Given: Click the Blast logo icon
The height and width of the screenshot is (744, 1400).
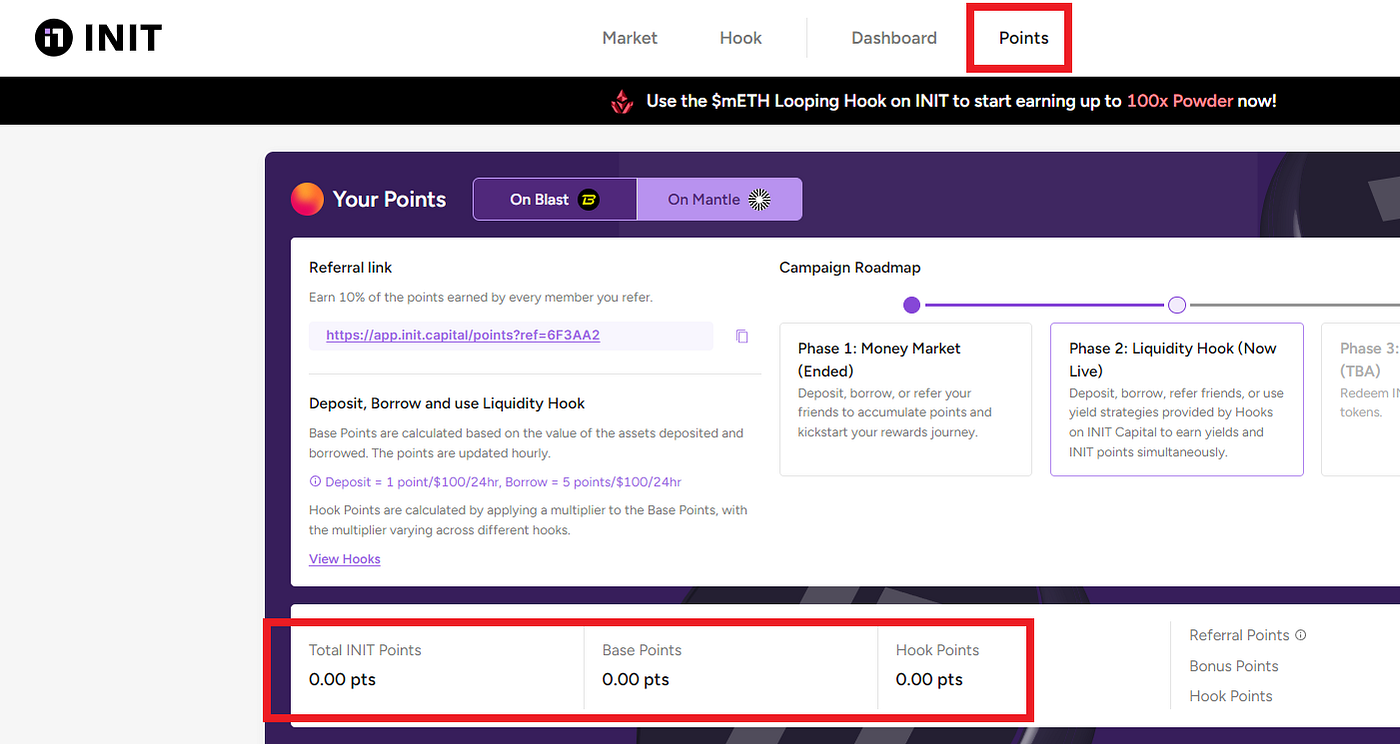Looking at the screenshot, I should point(589,199).
